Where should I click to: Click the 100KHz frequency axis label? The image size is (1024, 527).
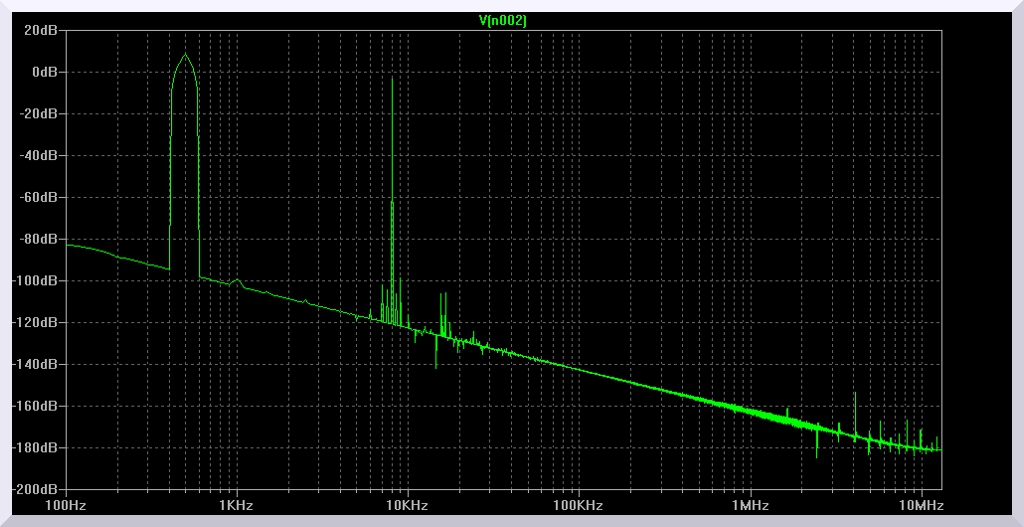(579, 506)
